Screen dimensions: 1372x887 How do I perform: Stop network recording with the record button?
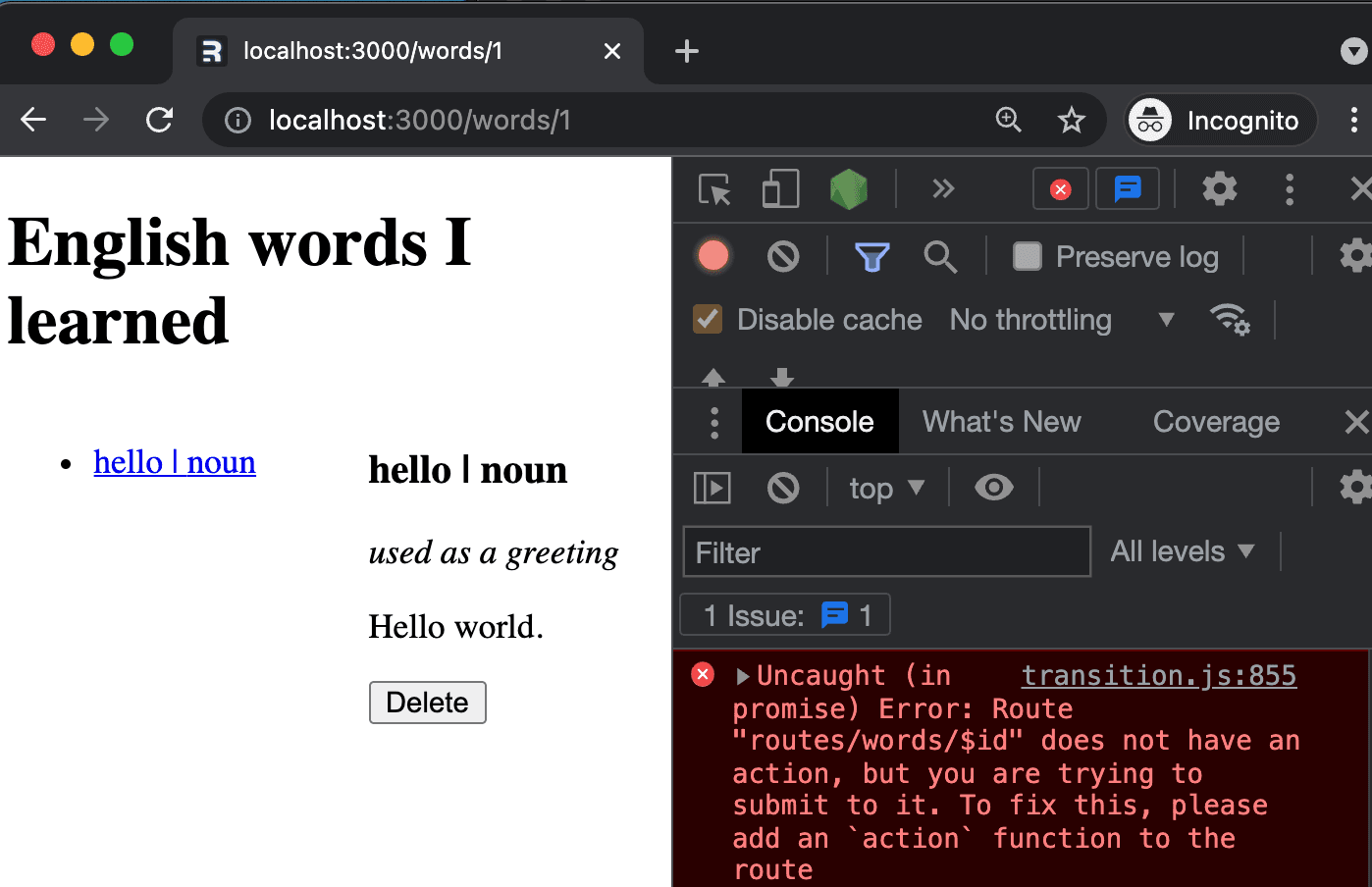(712, 256)
